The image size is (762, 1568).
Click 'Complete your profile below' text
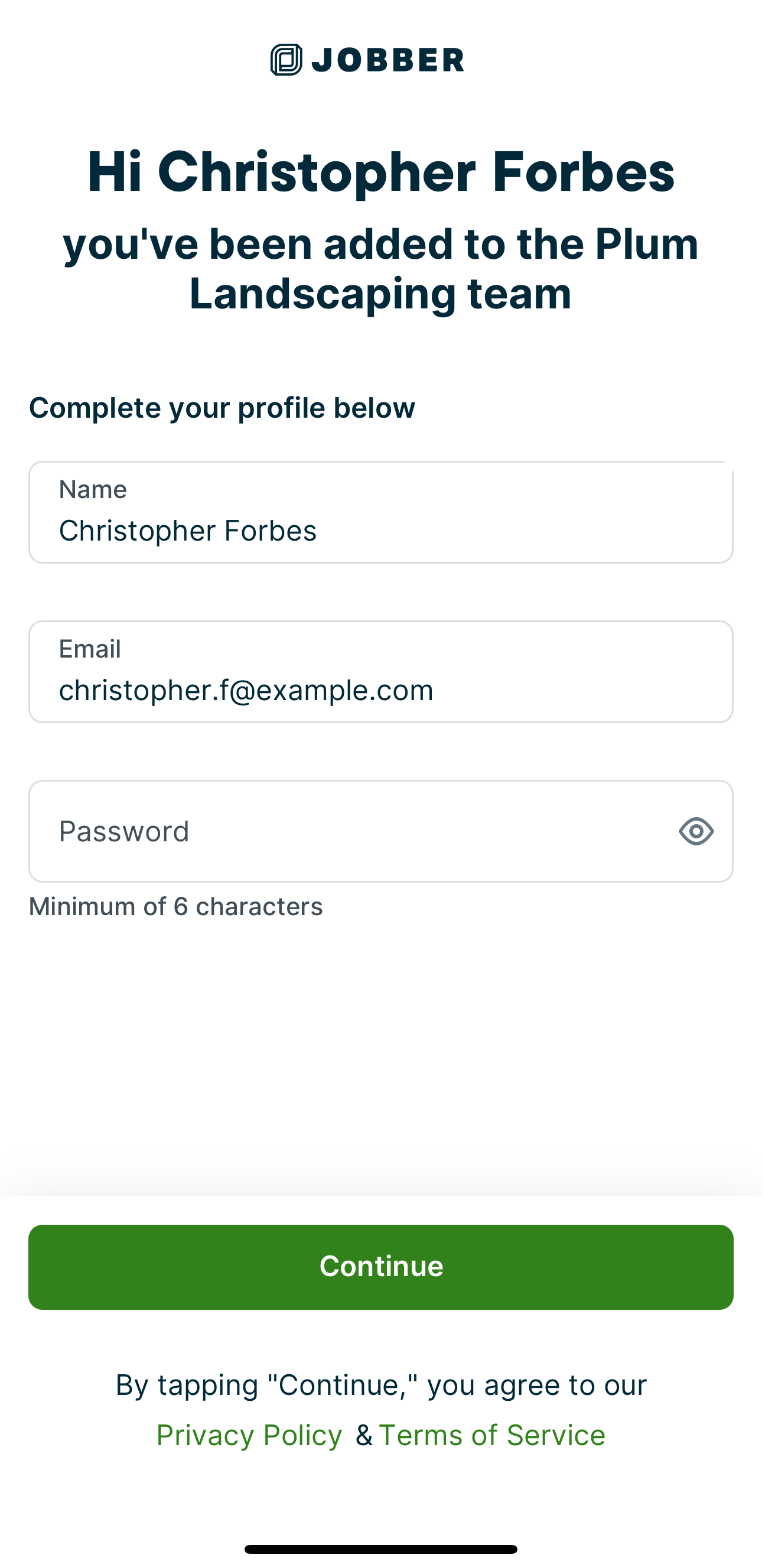click(x=222, y=408)
